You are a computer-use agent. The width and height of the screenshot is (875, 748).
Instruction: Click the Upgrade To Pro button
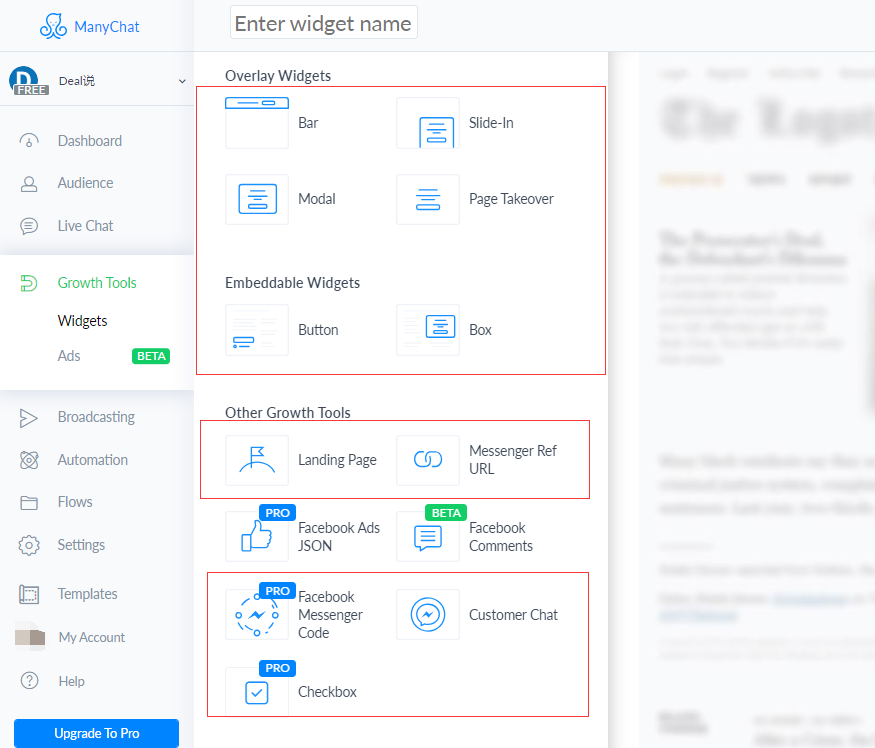97,733
